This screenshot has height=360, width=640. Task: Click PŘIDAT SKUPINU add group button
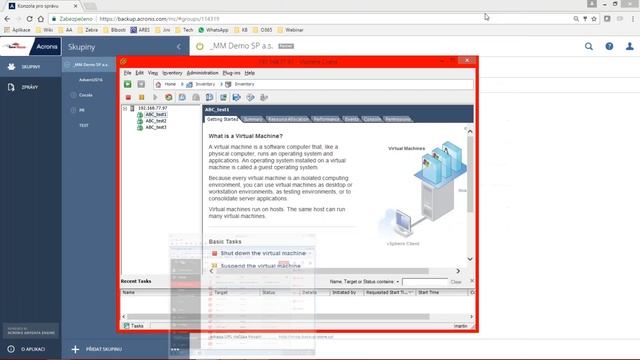point(97,349)
